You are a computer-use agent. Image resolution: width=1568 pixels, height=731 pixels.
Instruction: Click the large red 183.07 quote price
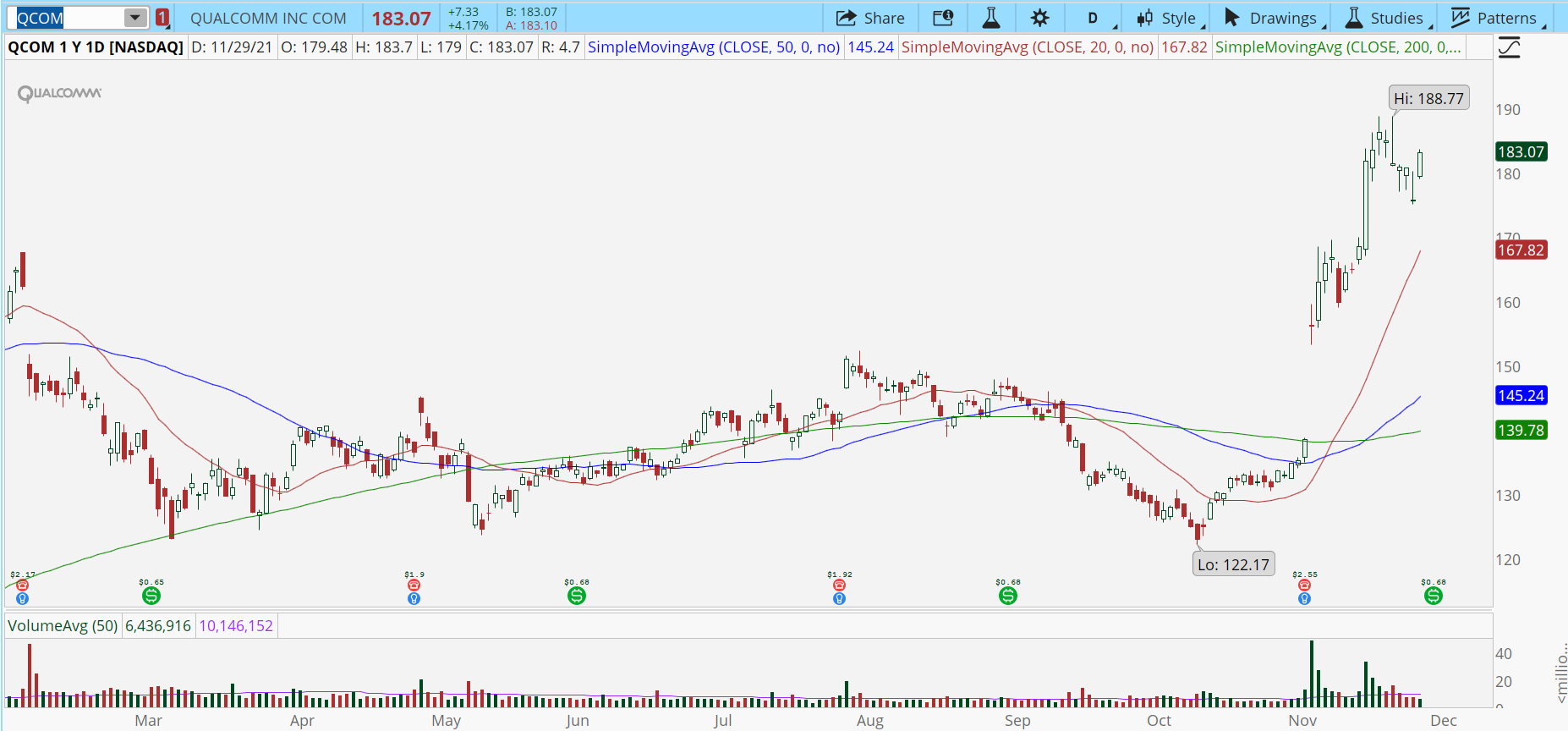click(401, 18)
